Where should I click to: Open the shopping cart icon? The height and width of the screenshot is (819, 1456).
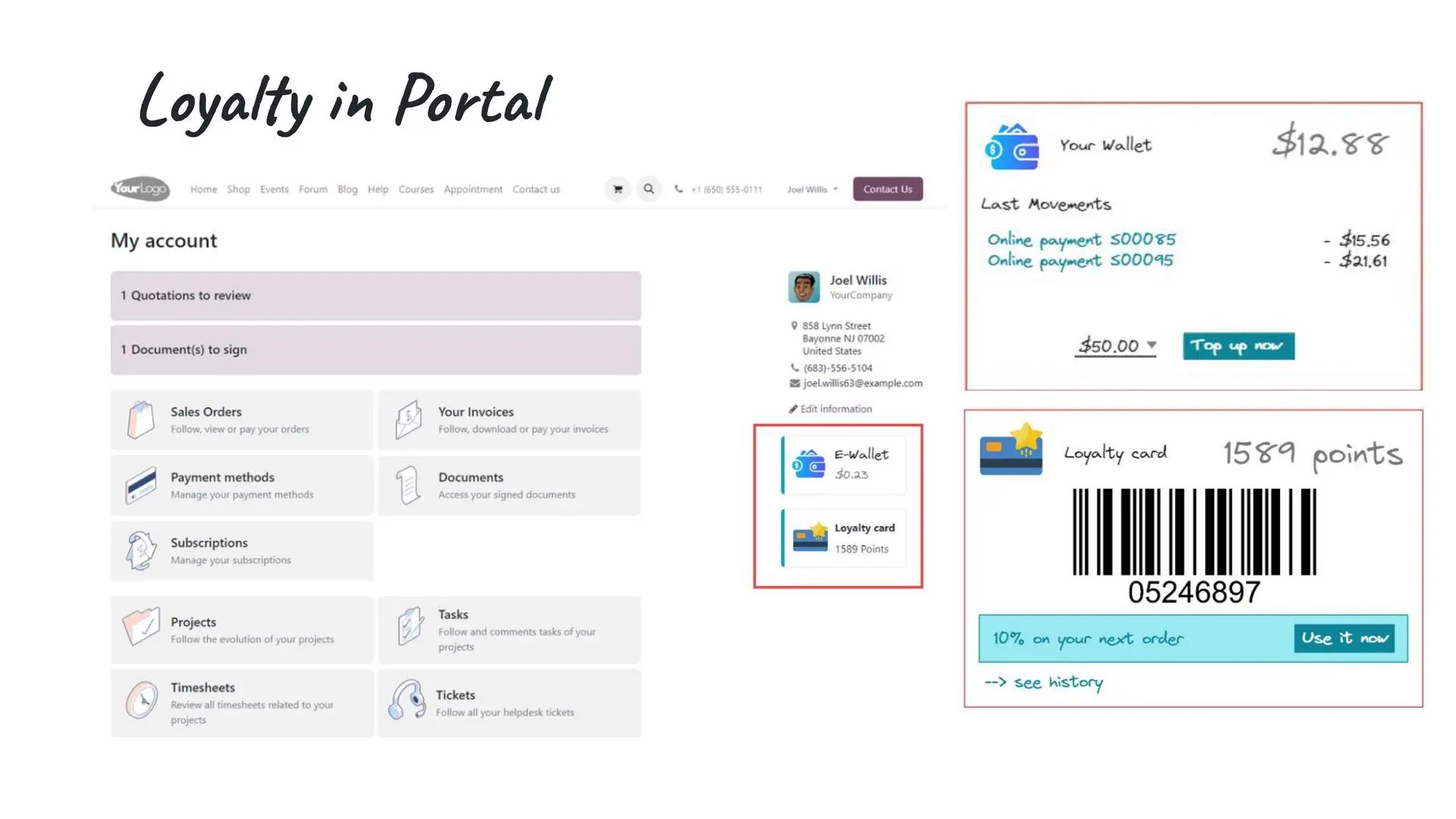618,189
